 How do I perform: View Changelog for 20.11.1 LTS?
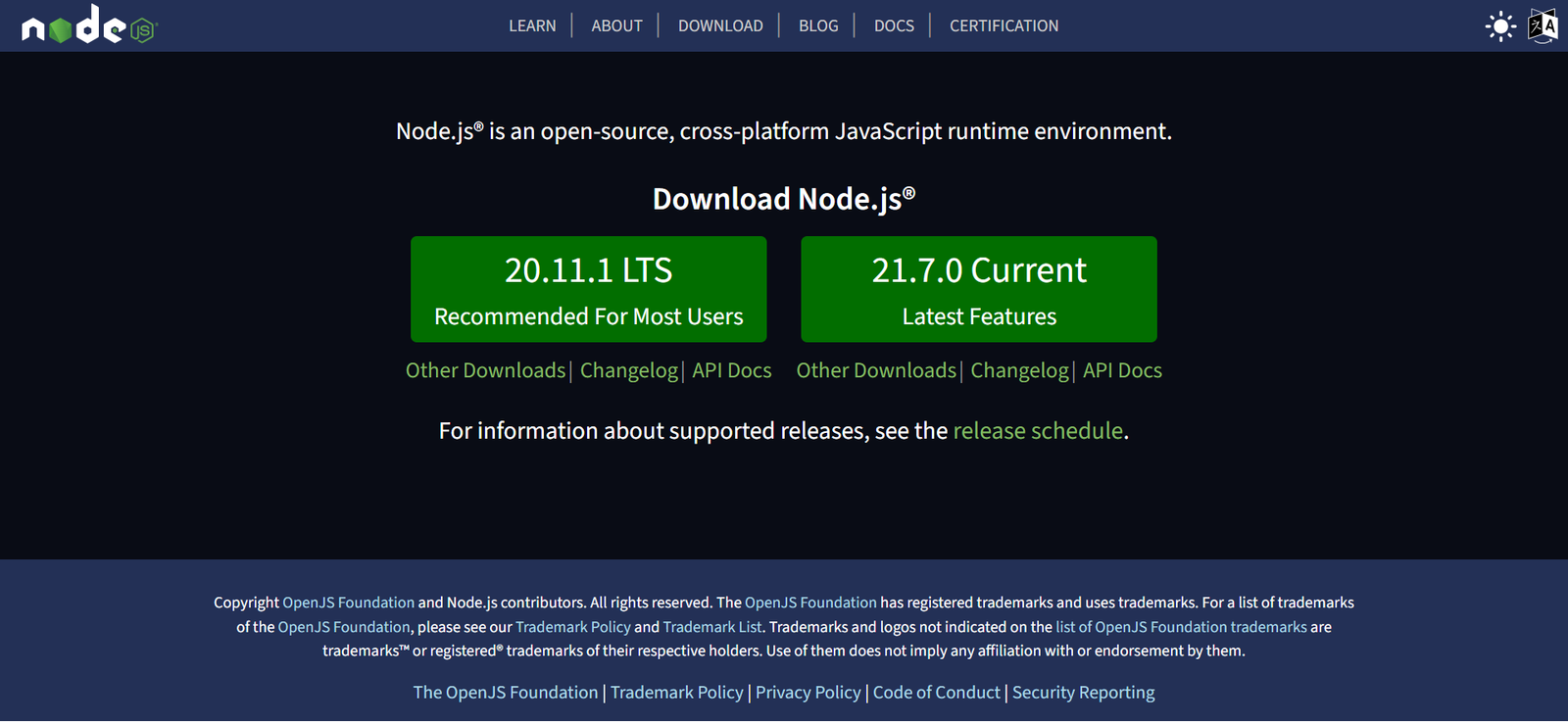[x=629, y=370]
